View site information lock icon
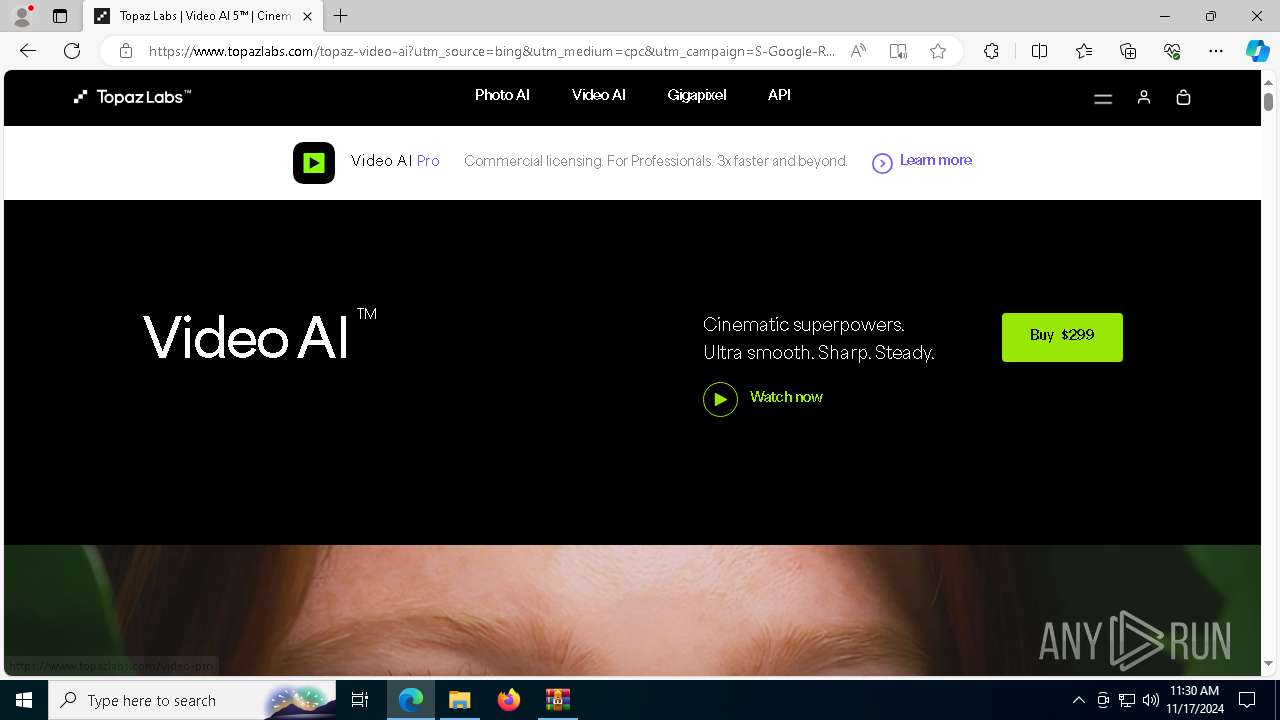 pos(125,51)
